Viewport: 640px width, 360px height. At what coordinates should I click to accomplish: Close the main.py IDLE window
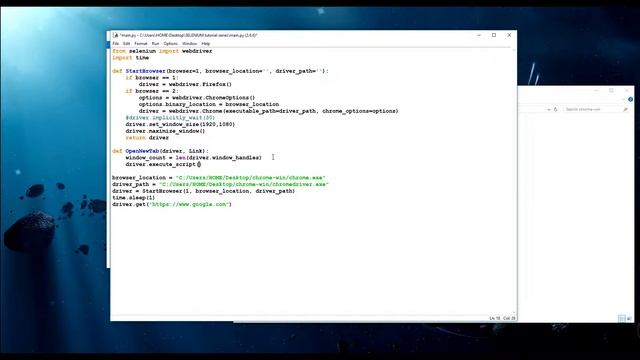pyautogui.click(x=509, y=35)
